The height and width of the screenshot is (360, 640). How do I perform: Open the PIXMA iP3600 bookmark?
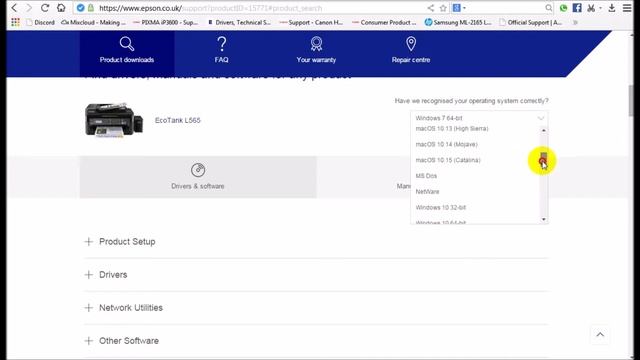(166, 22)
